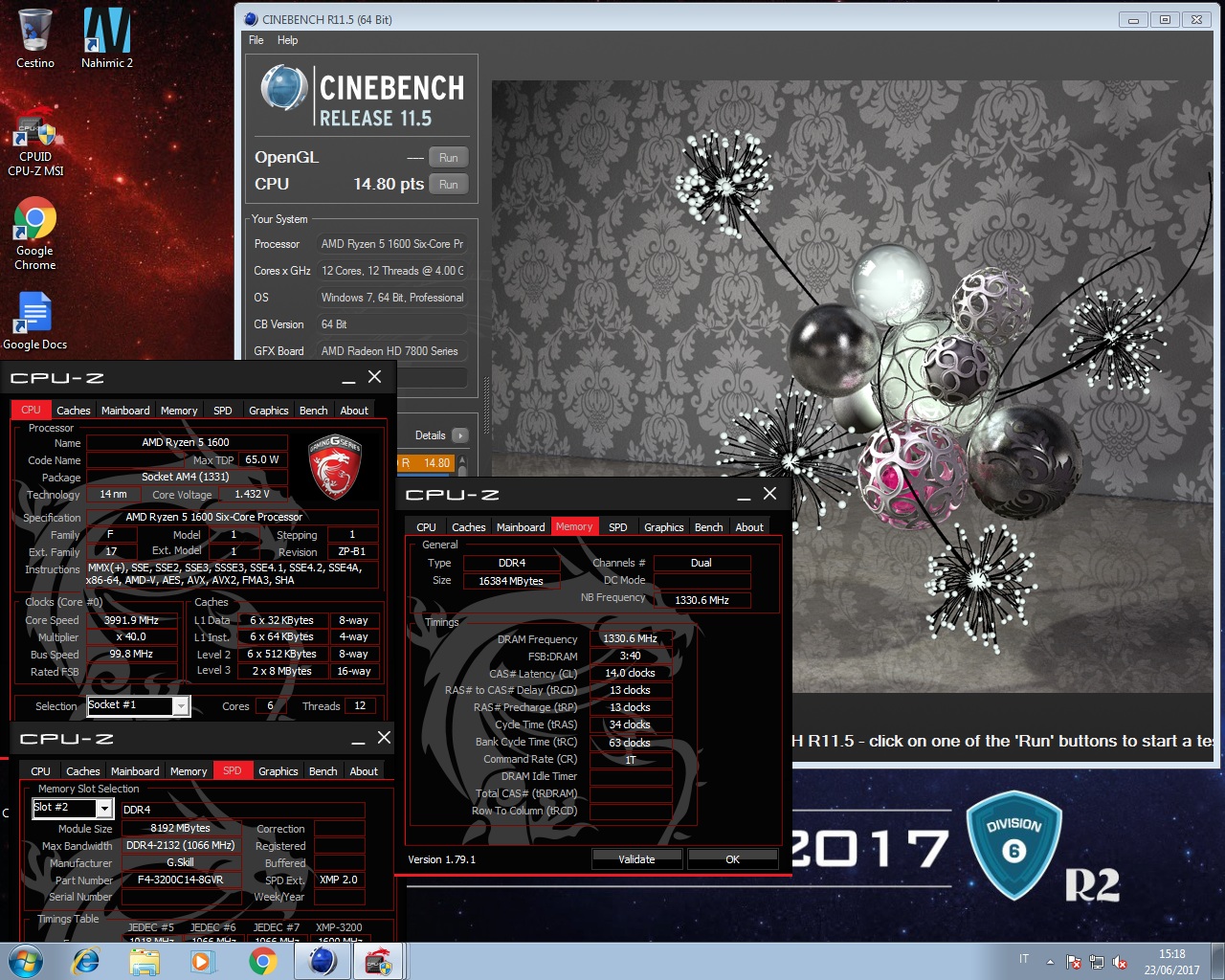Click the MSI dragon logo in the CPU-Z CPU tab
This screenshot has width=1225, height=980.
coord(334,467)
